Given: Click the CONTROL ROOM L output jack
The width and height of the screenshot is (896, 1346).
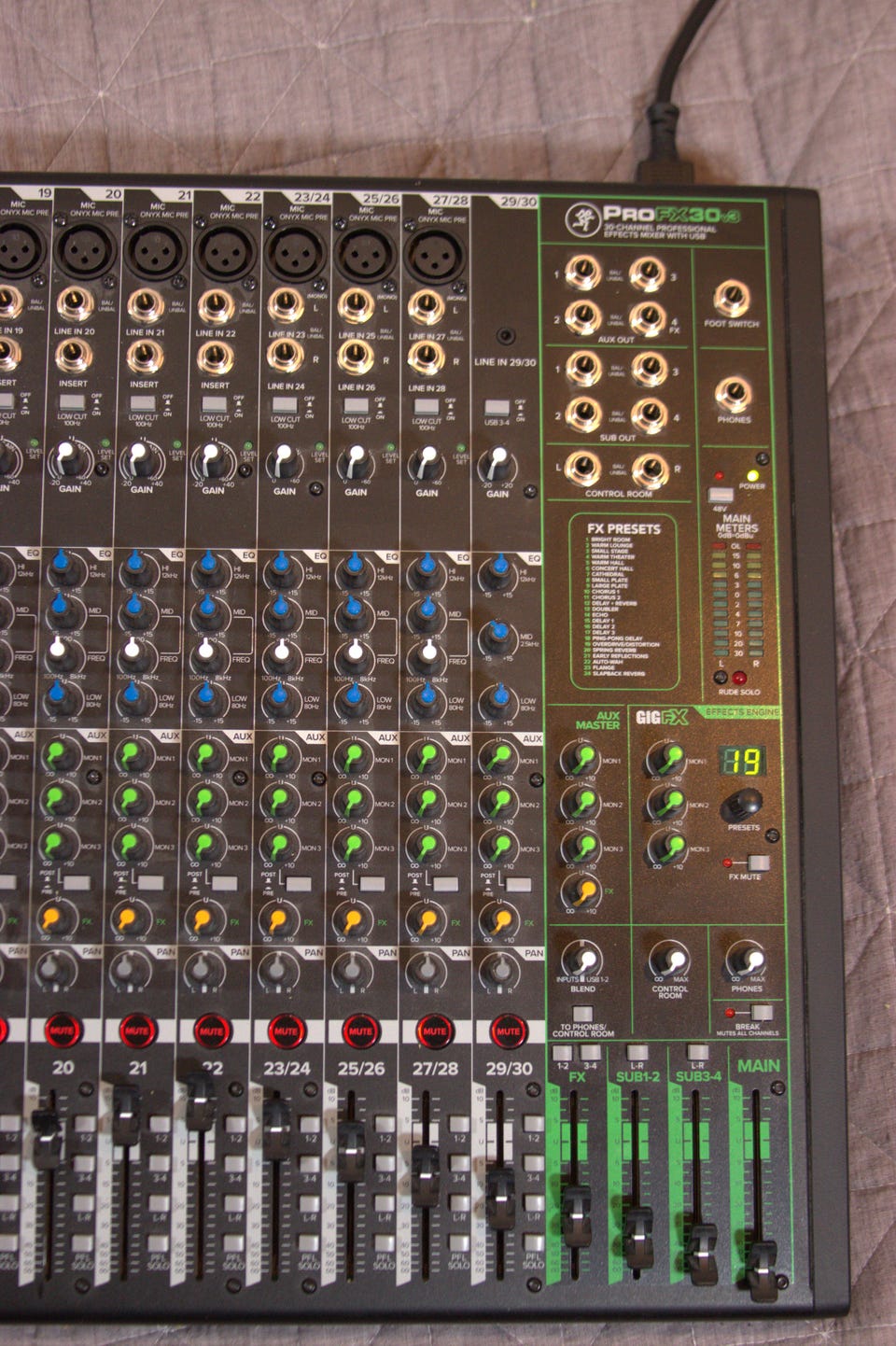Looking at the screenshot, I should [582, 470].
